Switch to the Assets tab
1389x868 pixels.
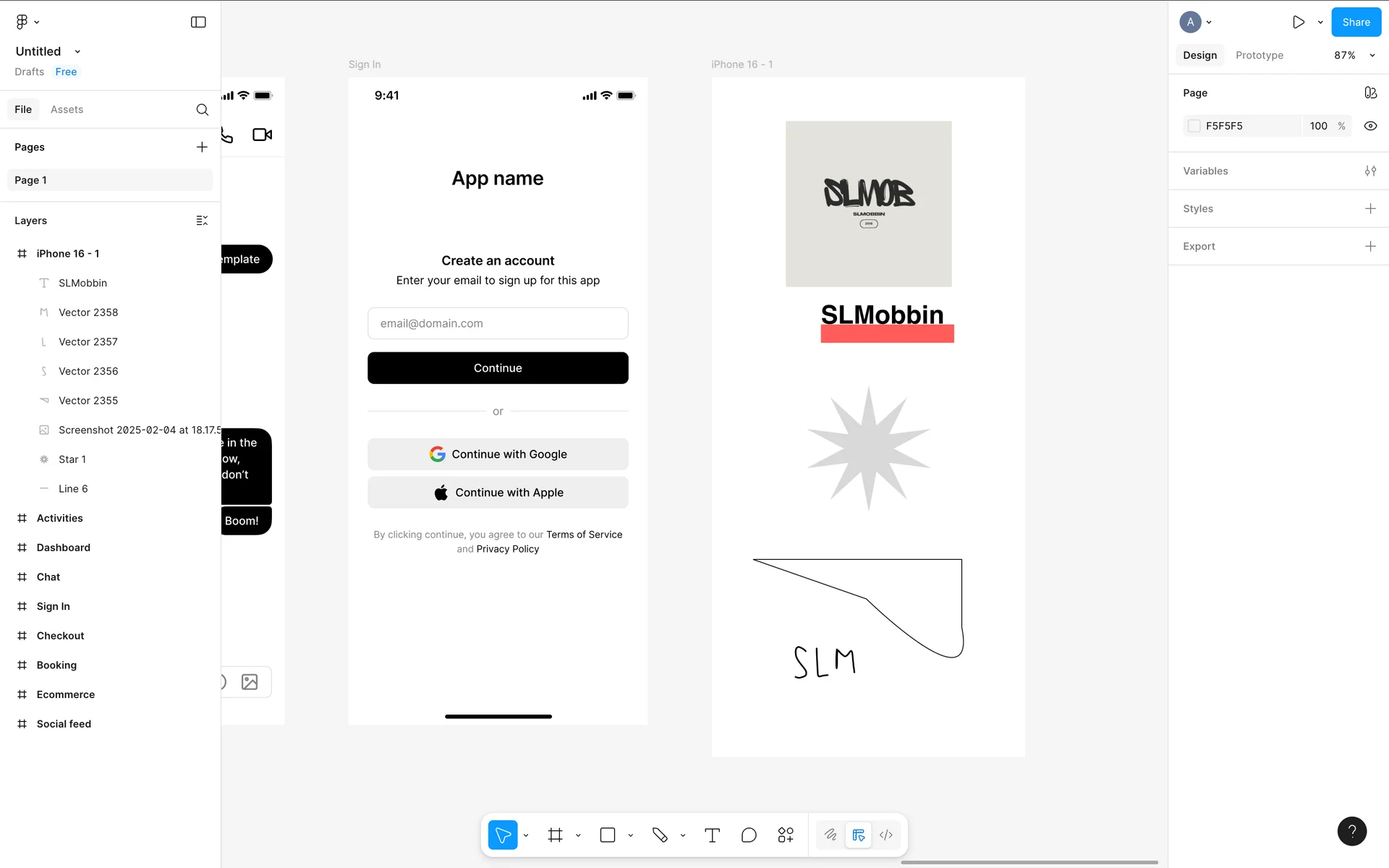click(x=67, y=109)
